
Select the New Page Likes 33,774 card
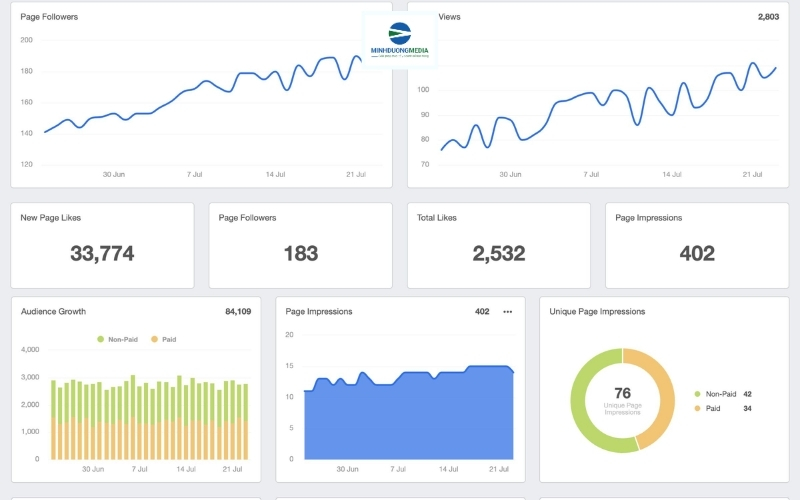pos(102,245)
